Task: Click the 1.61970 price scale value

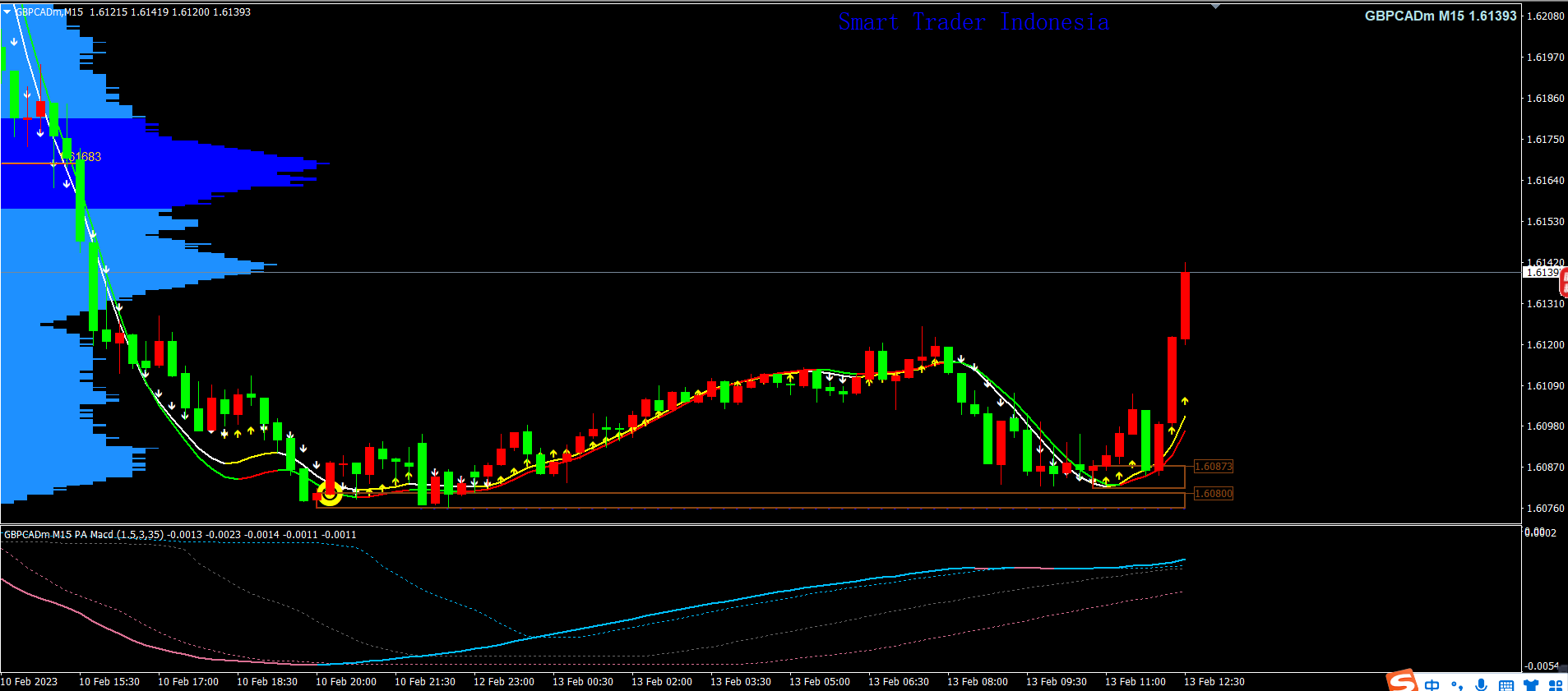Action: coord(1545,58)
